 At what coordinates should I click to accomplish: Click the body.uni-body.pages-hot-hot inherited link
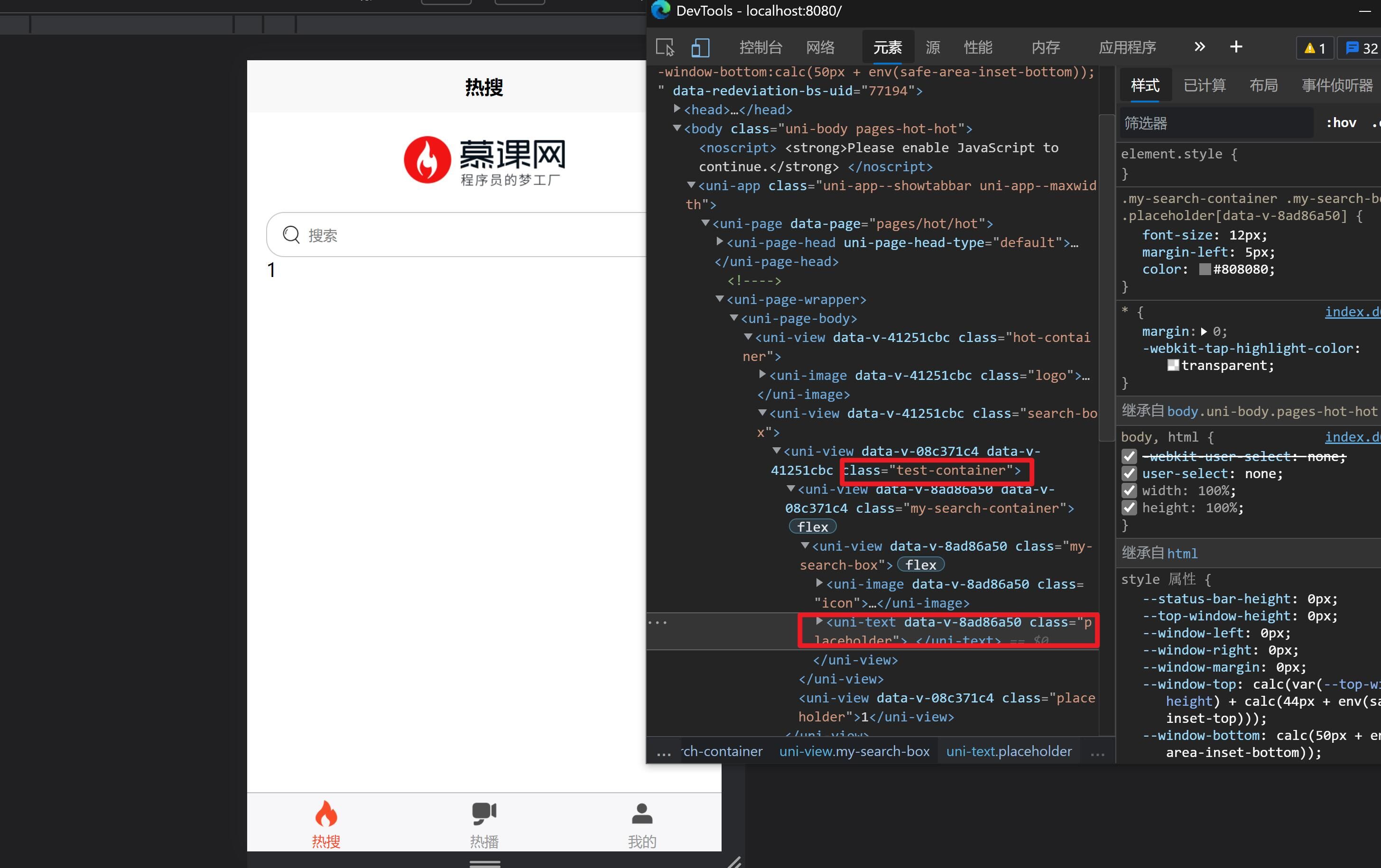click(x=1271, y=411)
